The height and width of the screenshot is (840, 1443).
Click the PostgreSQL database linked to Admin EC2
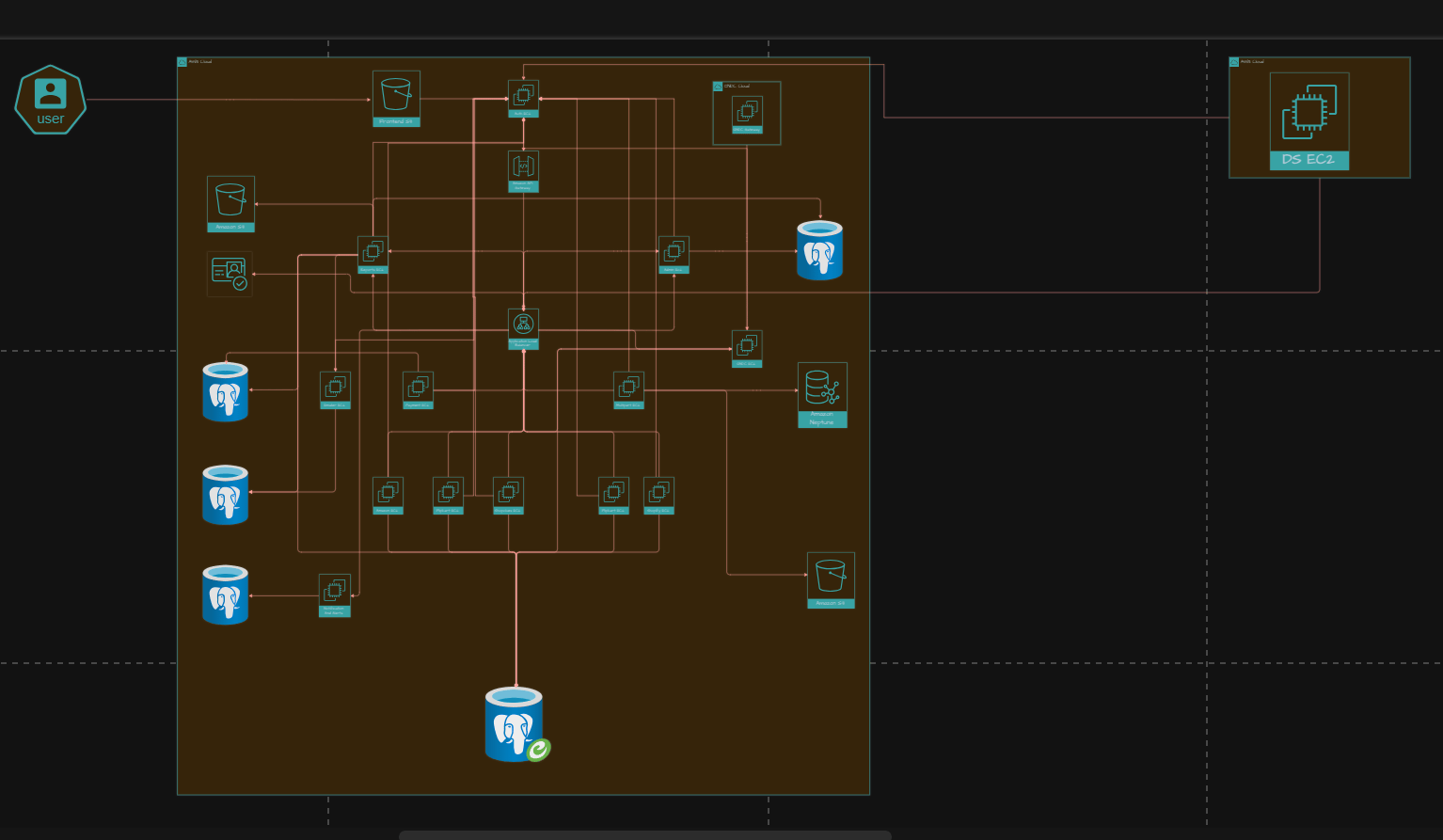[819, 250]
